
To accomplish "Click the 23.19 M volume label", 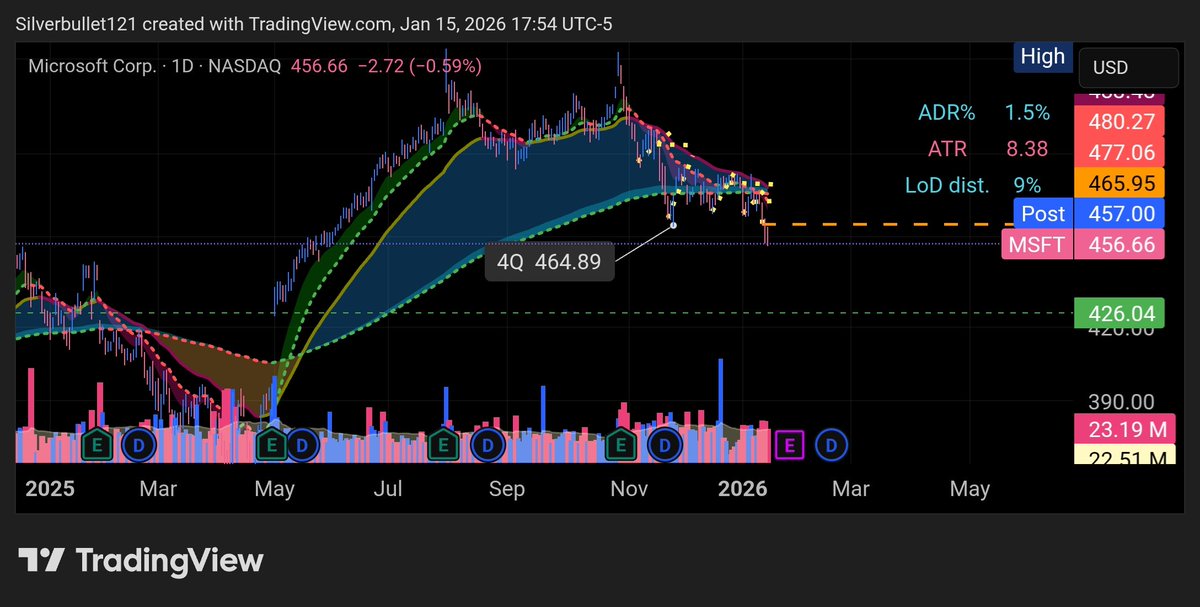I will point(1126,431).
